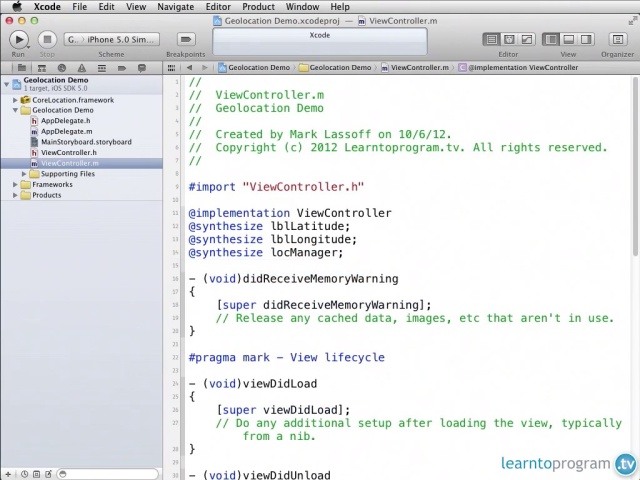Open the Navigate menu

(x=176, y=7)
